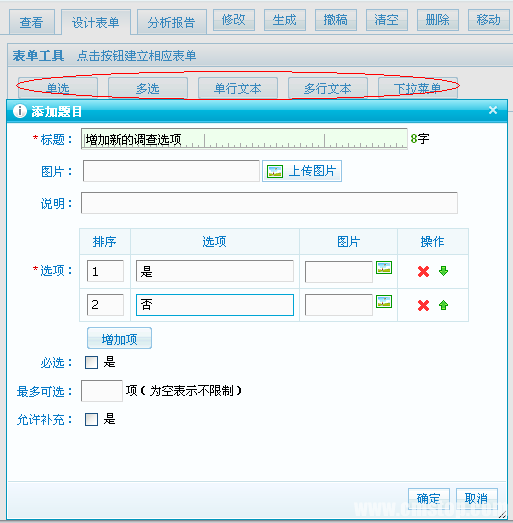Confirm with the 确定 button
Screen dimensions: 513x523
pos(429,499)
